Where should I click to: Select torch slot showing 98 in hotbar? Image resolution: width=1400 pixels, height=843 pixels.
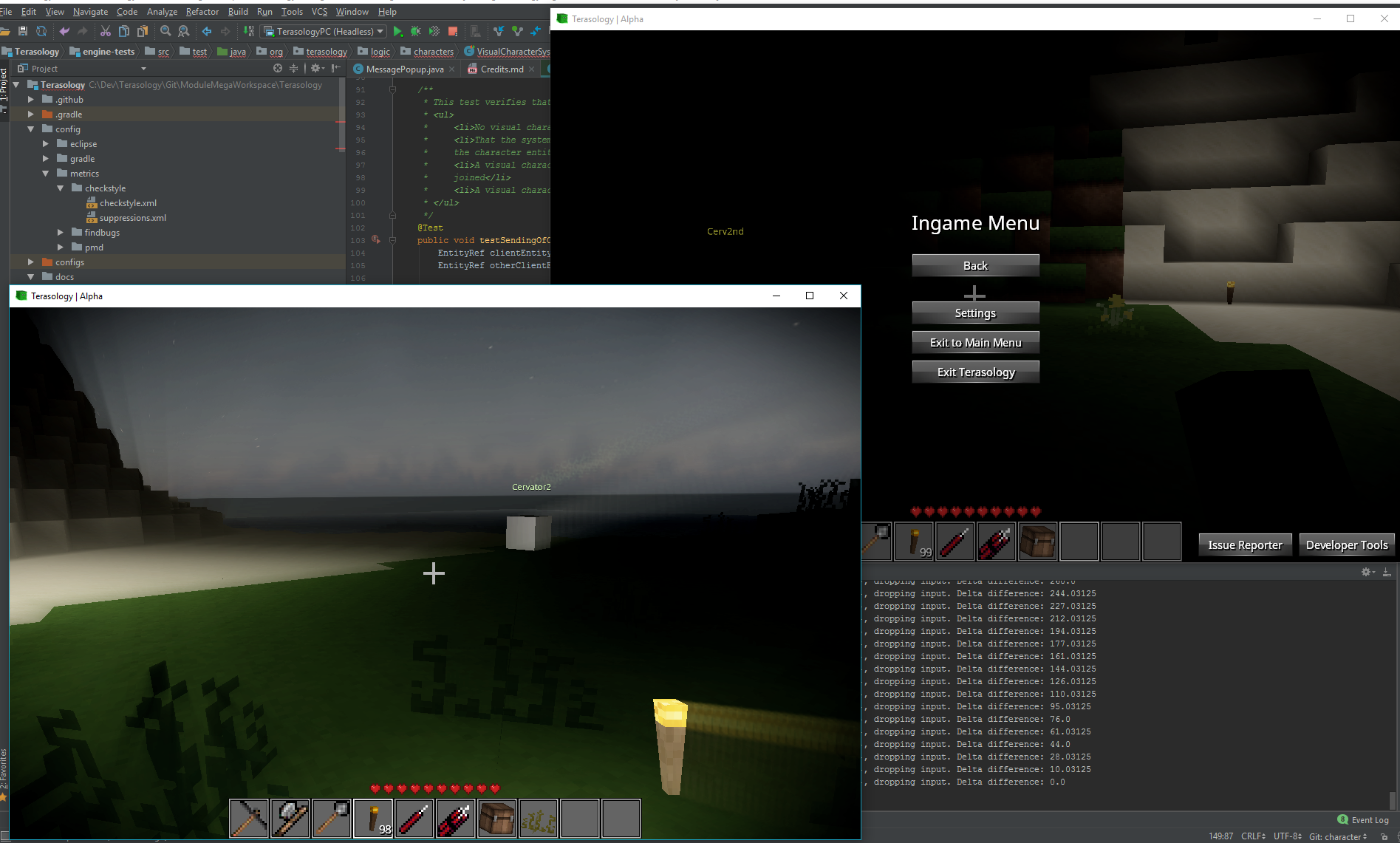[373, 819]
